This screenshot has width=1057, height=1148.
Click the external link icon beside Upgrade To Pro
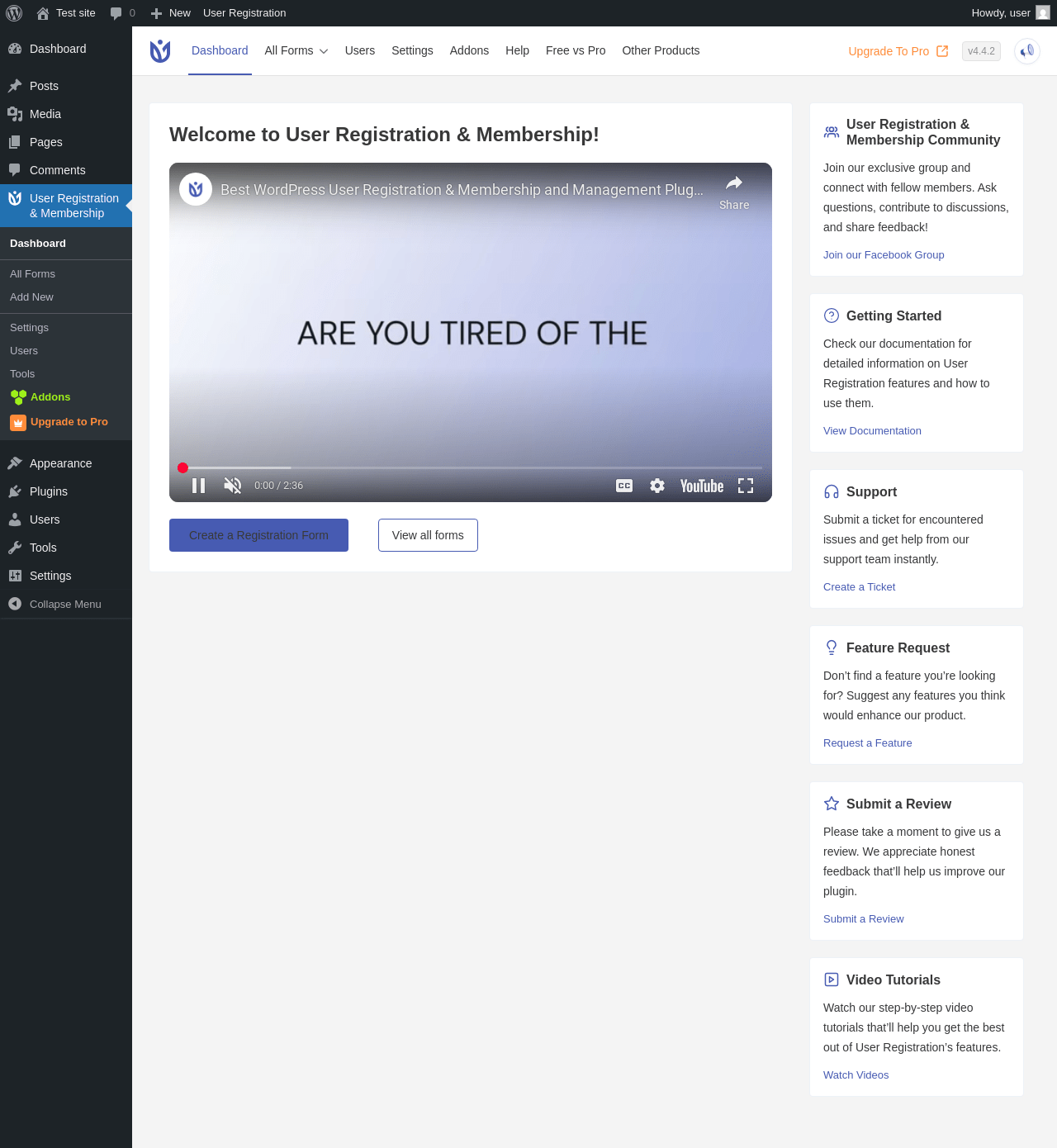point(942,51)
